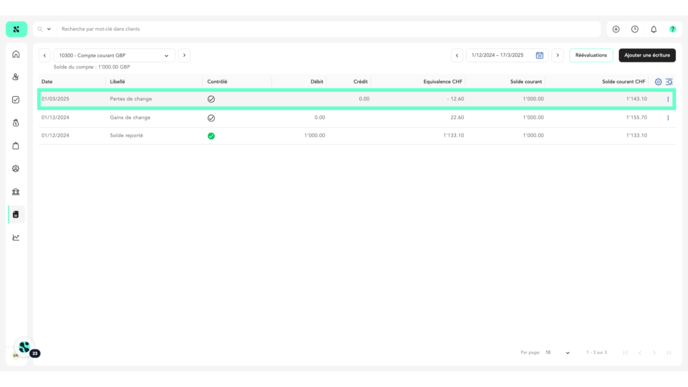Open row menu for Gains de change
The width and height of the screenshot is (688, 387).
coord(668,118)
